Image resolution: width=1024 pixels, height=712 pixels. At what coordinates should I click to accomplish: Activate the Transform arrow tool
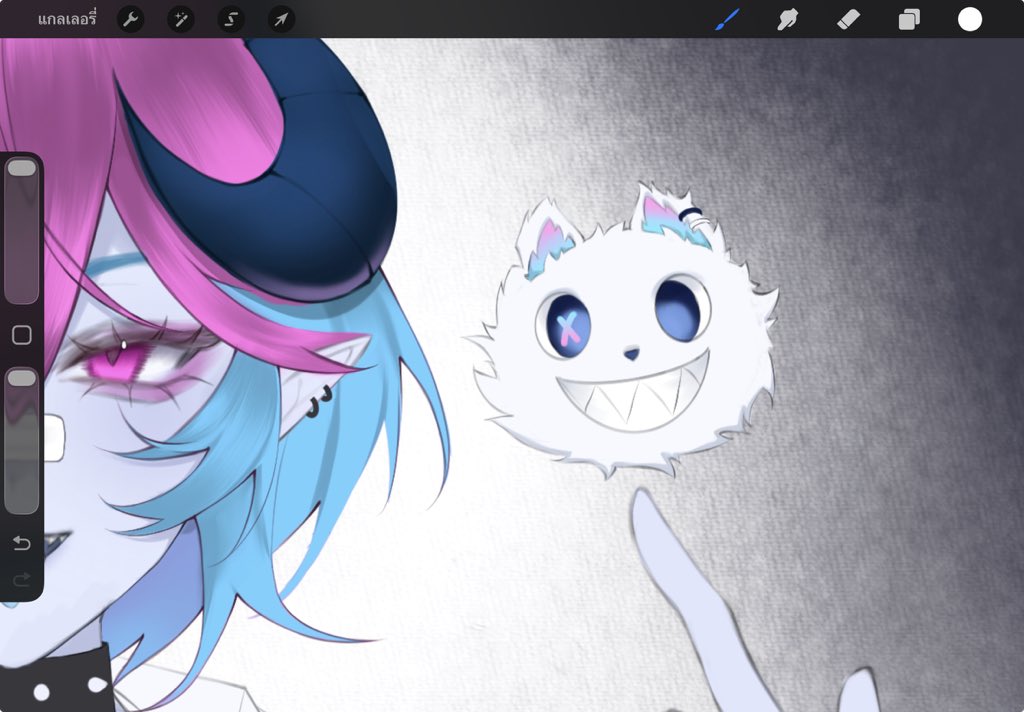coord(281,20)
